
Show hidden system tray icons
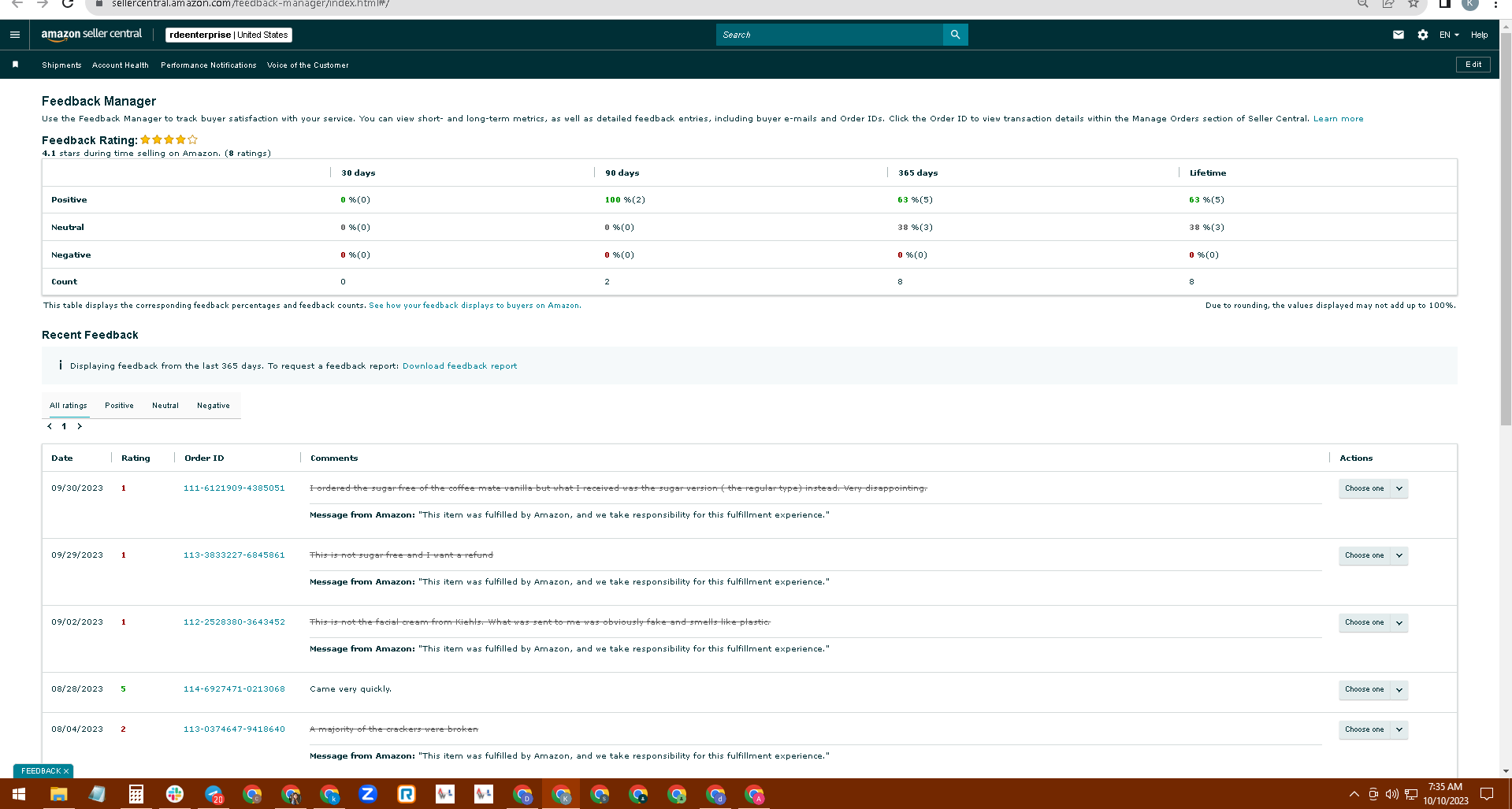(1354, 794)
